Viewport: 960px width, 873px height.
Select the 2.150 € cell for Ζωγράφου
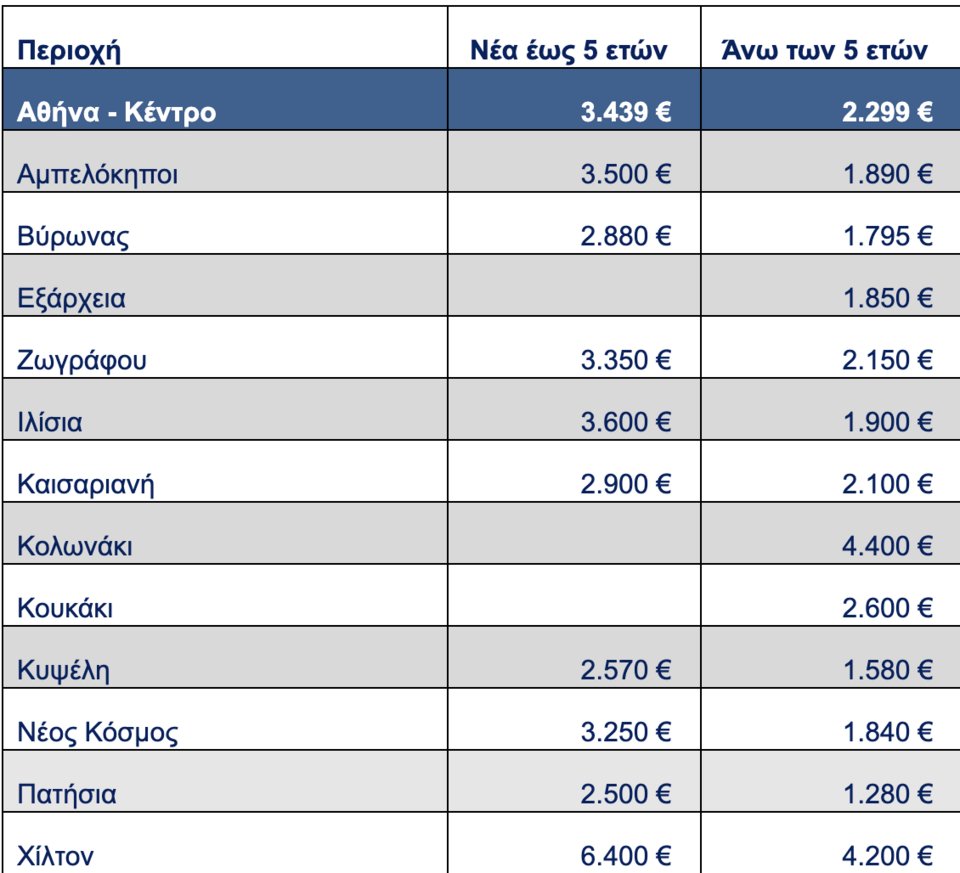887,360
